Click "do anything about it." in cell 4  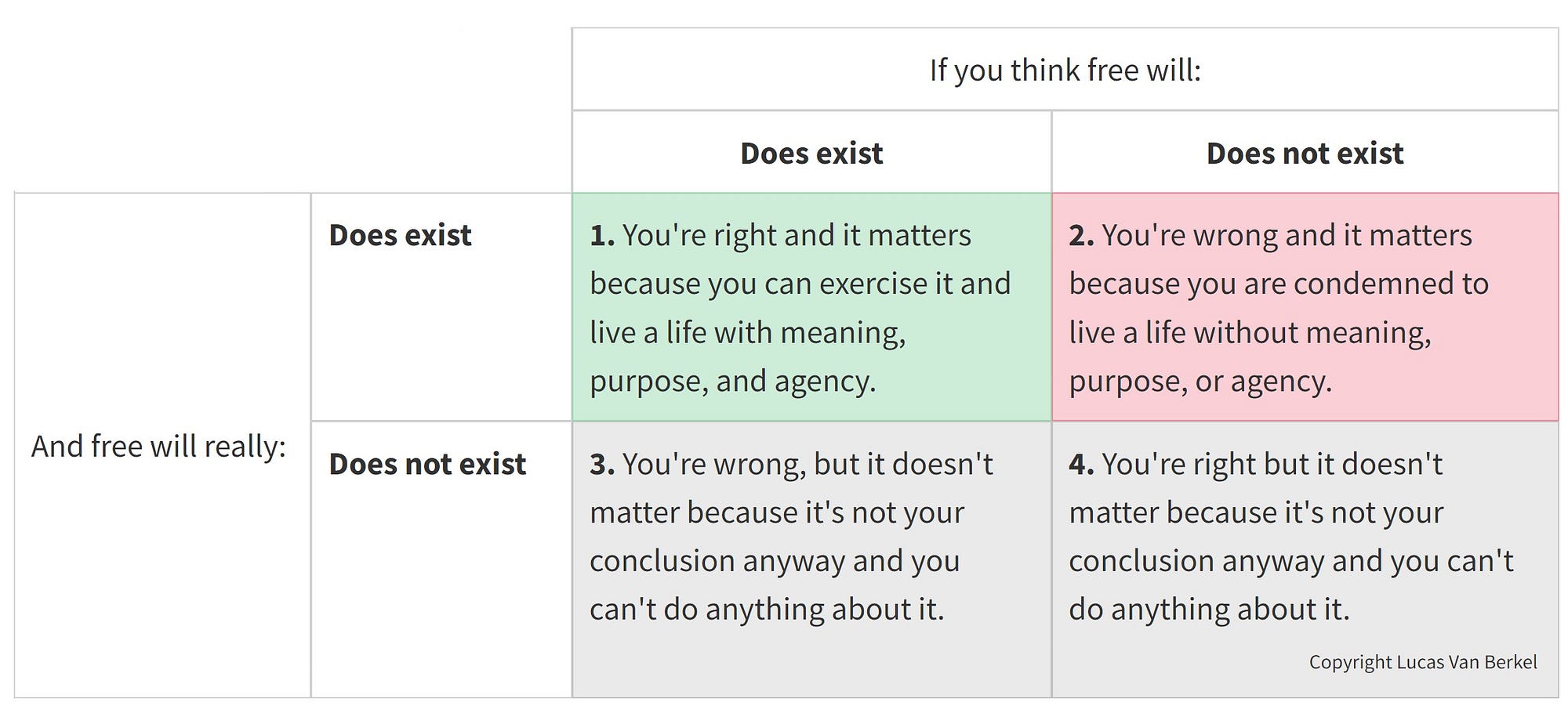click(x=1209, y=610)
